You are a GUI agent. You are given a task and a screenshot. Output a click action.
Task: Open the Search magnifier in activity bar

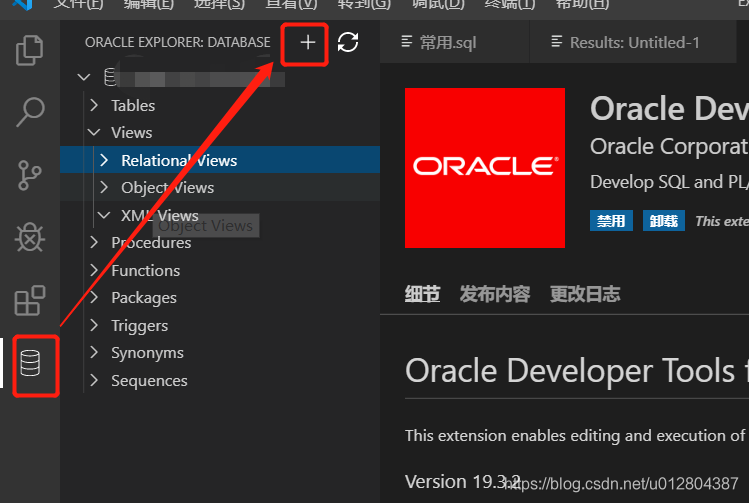(x=30, y=112)
